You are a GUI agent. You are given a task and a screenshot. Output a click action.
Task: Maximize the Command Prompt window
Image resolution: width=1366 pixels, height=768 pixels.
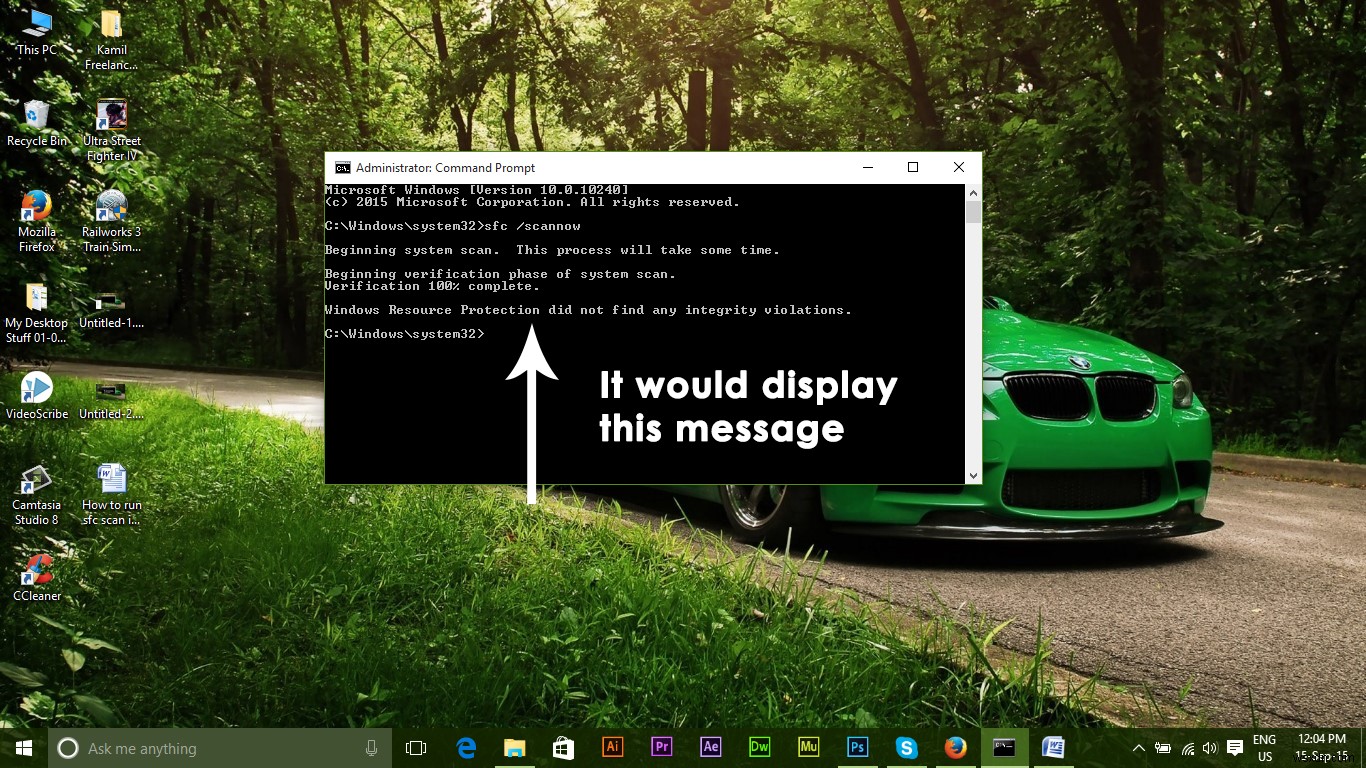[912, 168]
